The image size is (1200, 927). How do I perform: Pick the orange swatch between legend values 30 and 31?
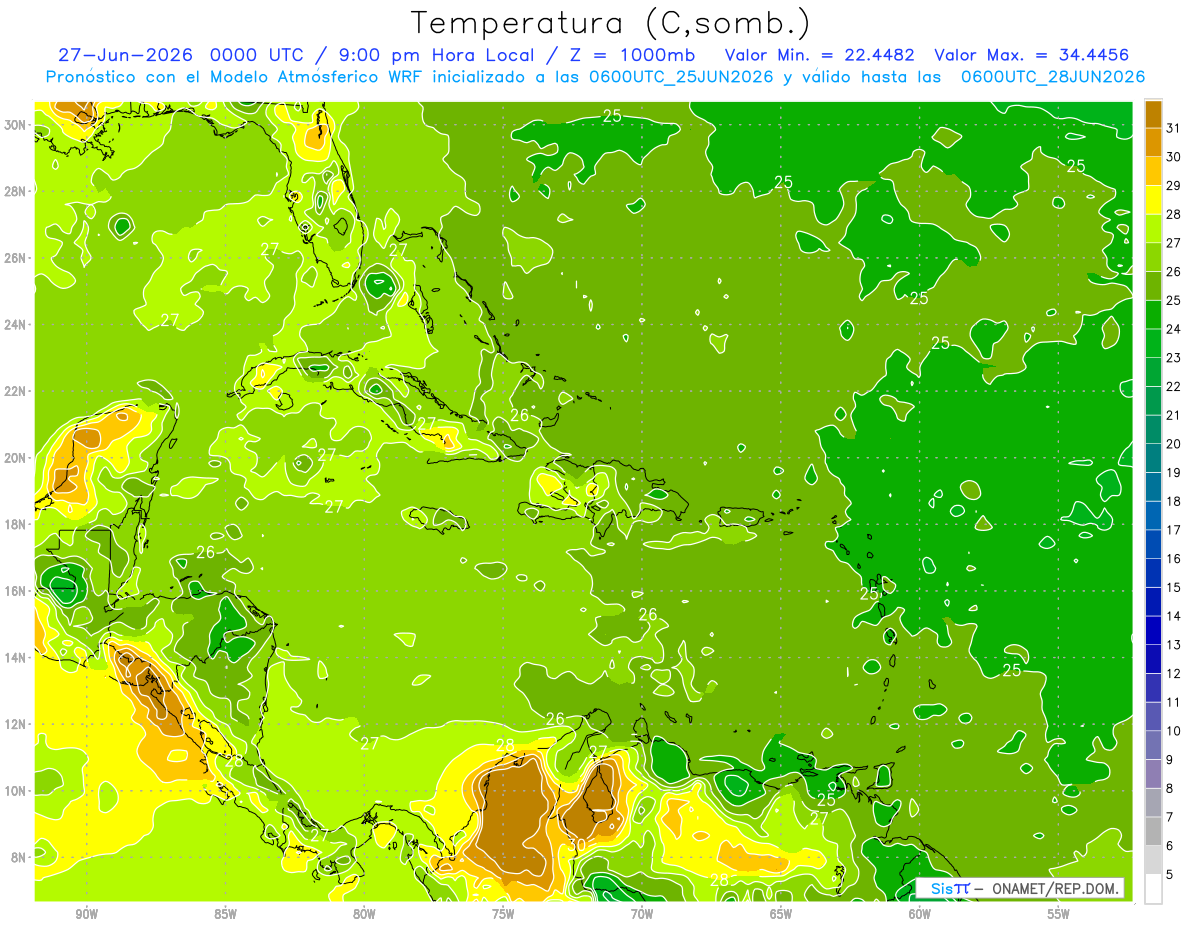pyautogui.click(x=1153, y=142)
